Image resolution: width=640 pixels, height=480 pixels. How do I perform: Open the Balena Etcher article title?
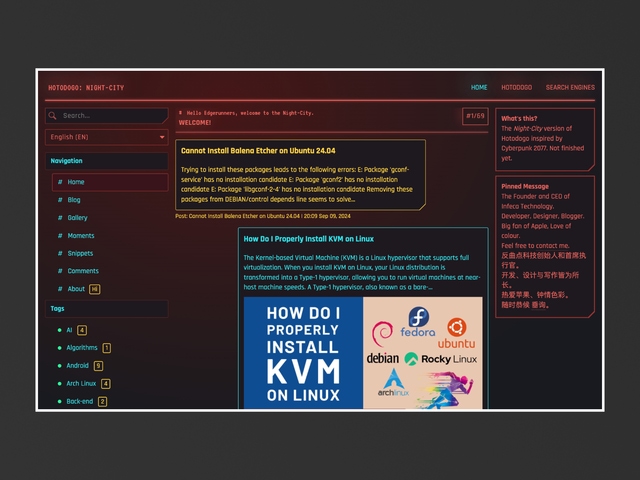pos(255,151)
